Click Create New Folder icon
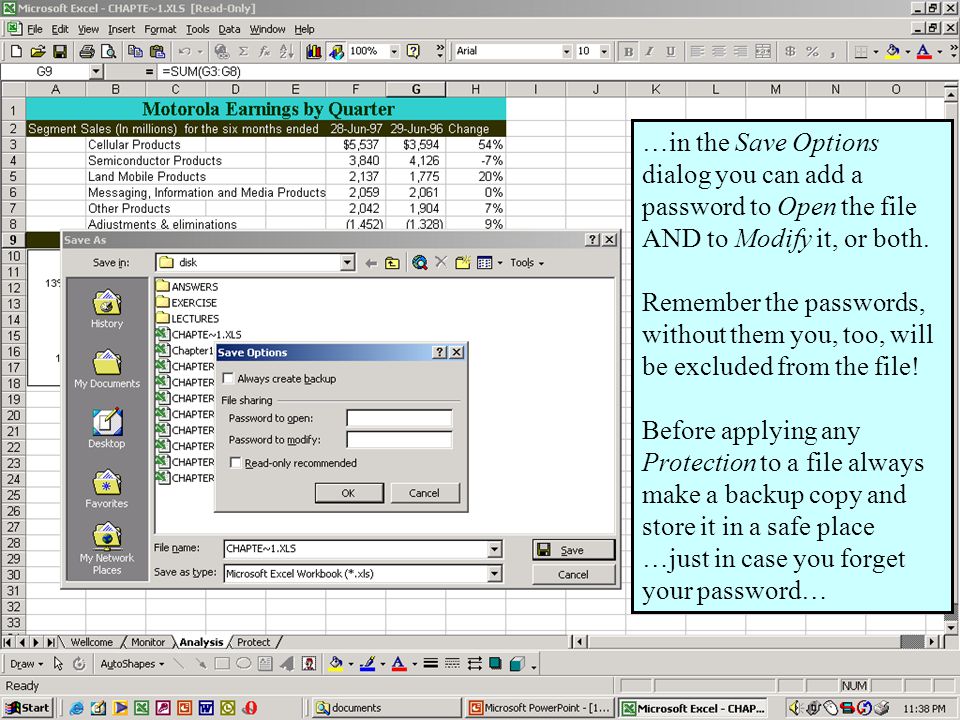This screenshot has height=720, width=960. pos(463,263)
